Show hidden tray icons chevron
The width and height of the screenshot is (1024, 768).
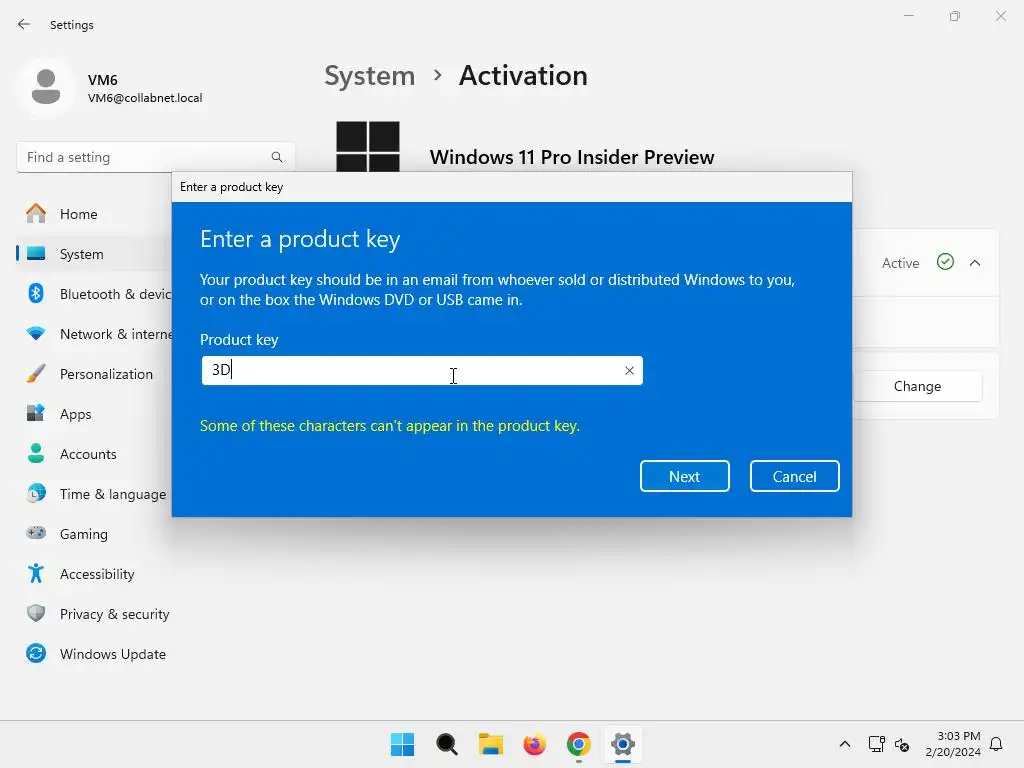[844, 744]
